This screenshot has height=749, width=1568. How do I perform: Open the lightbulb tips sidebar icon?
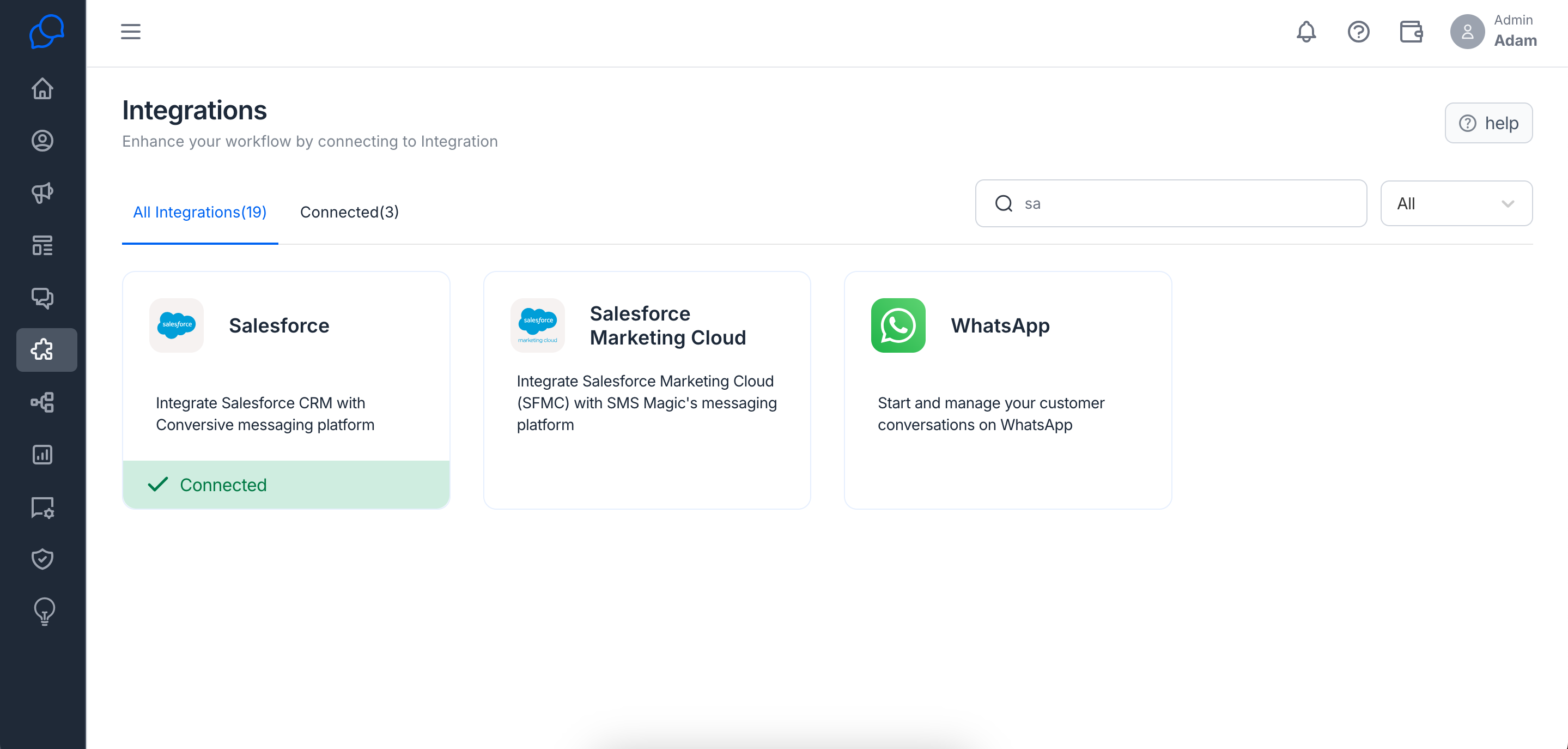pos(44,612)
